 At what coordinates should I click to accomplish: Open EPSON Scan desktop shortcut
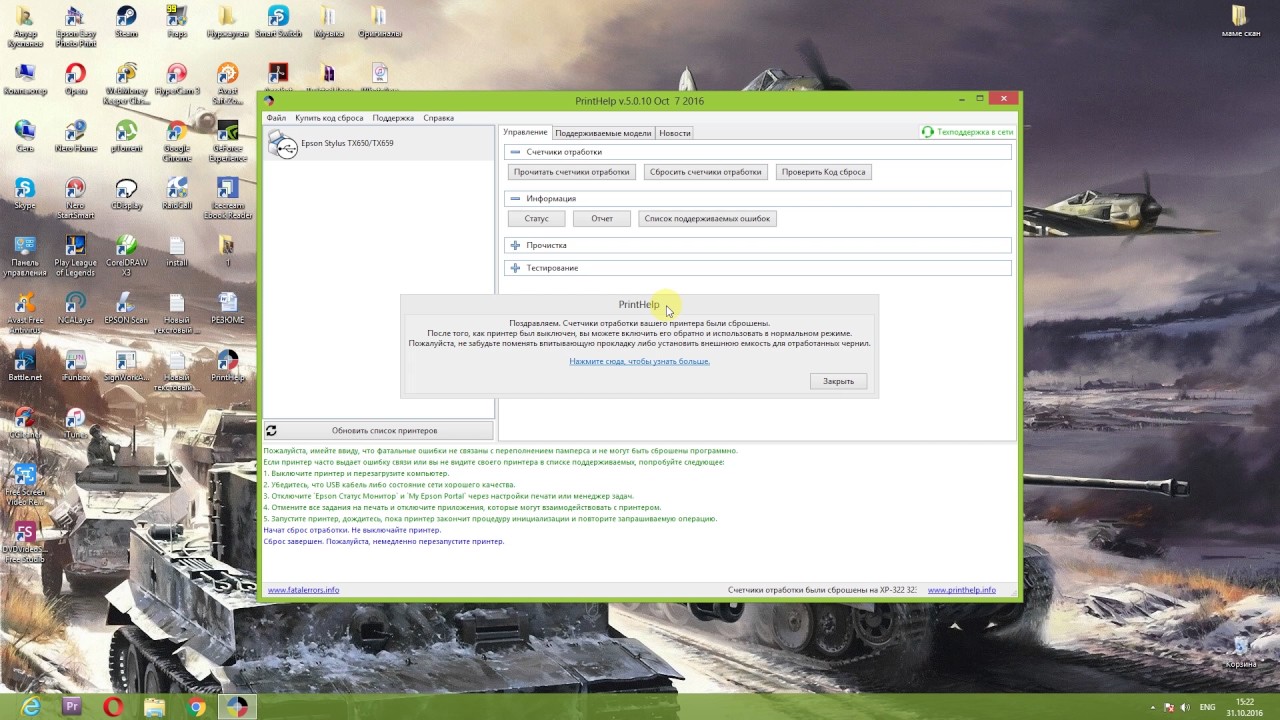click(x=126, y=308)
